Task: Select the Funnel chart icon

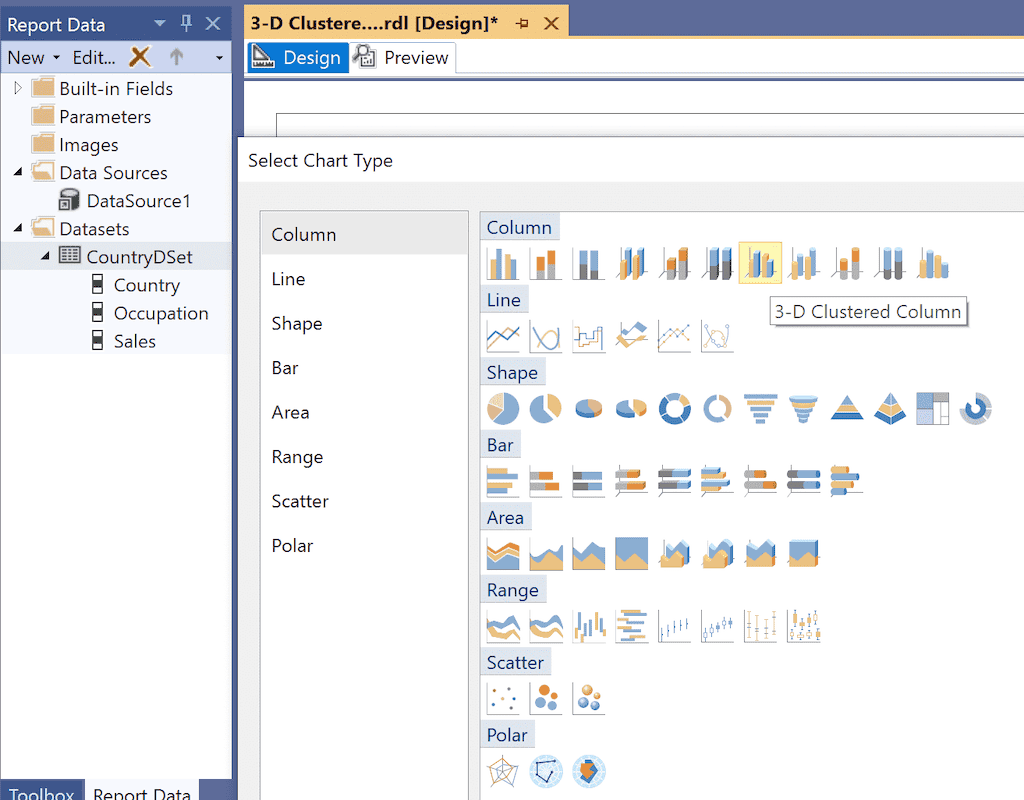Action: [x=760, y=408]
